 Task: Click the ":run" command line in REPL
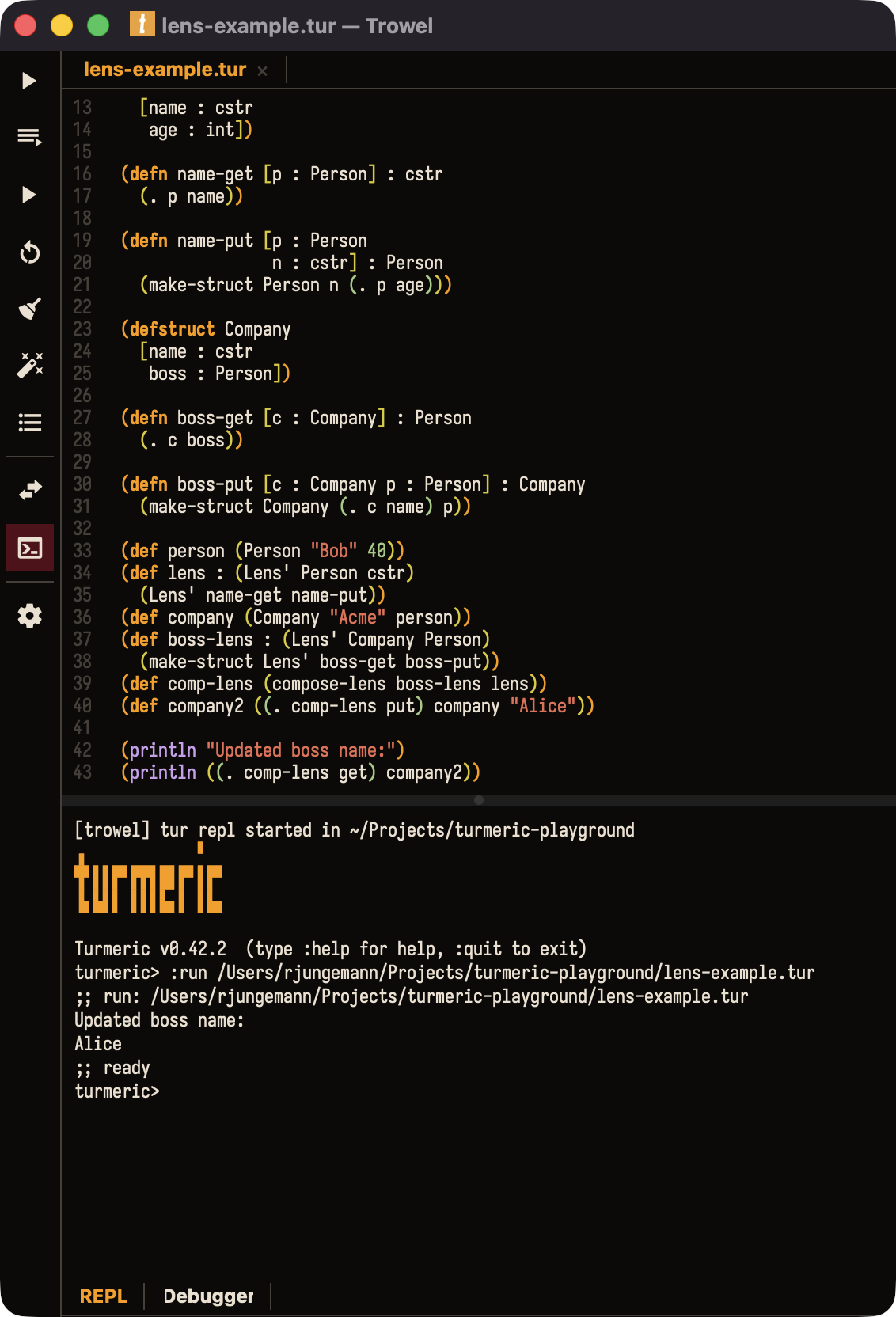point(445,973)
